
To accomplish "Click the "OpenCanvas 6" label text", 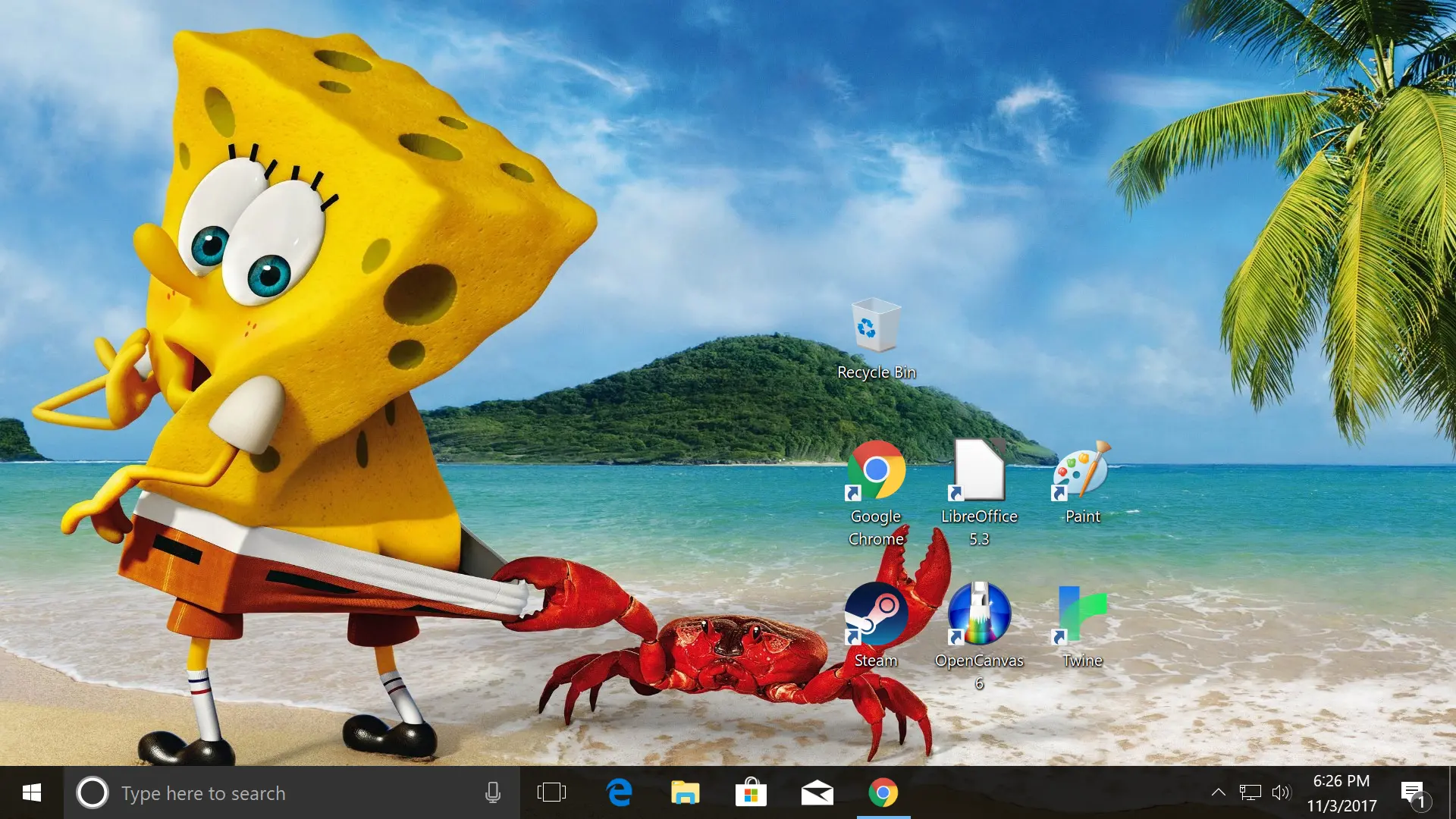I will click(x=979, y=672).
